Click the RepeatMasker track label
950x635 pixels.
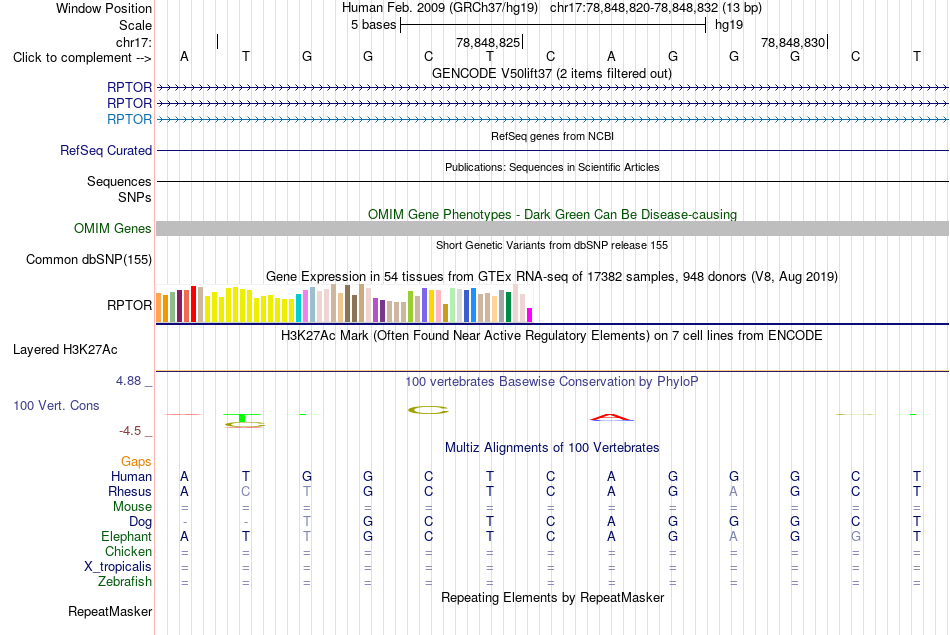click(x=110, y=612)
